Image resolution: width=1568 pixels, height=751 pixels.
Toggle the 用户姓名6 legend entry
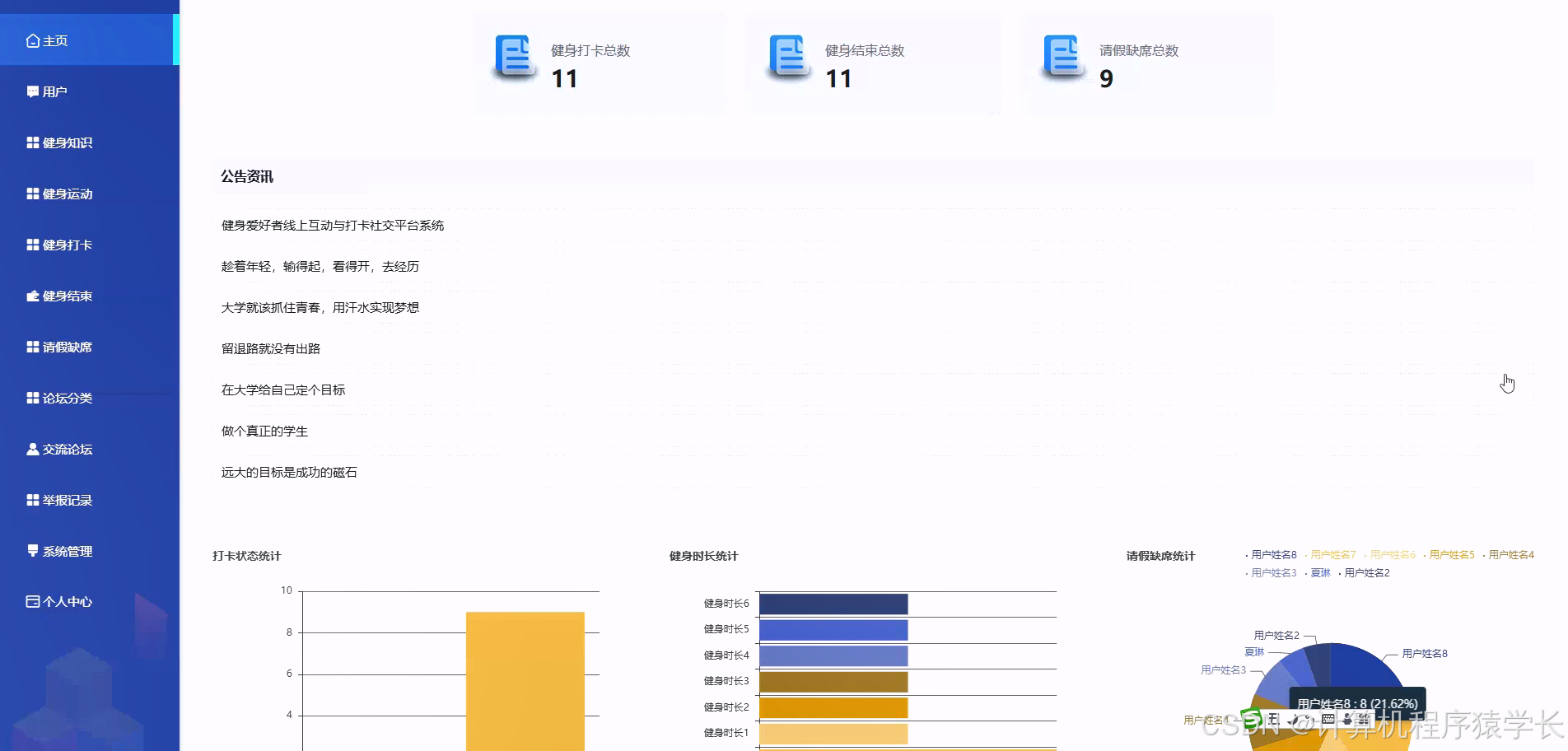1390,555
